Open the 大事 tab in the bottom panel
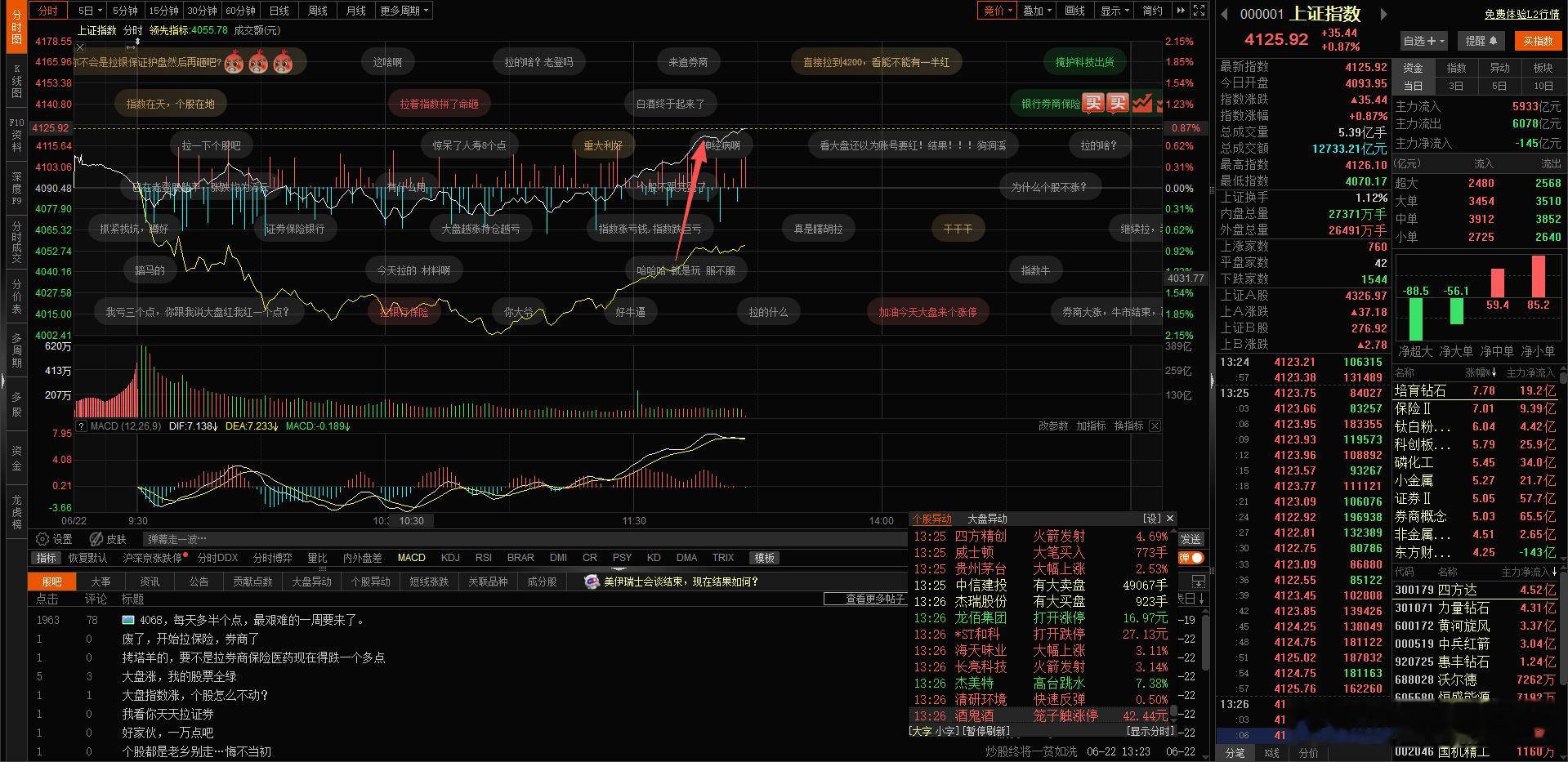 coord(101,582)
